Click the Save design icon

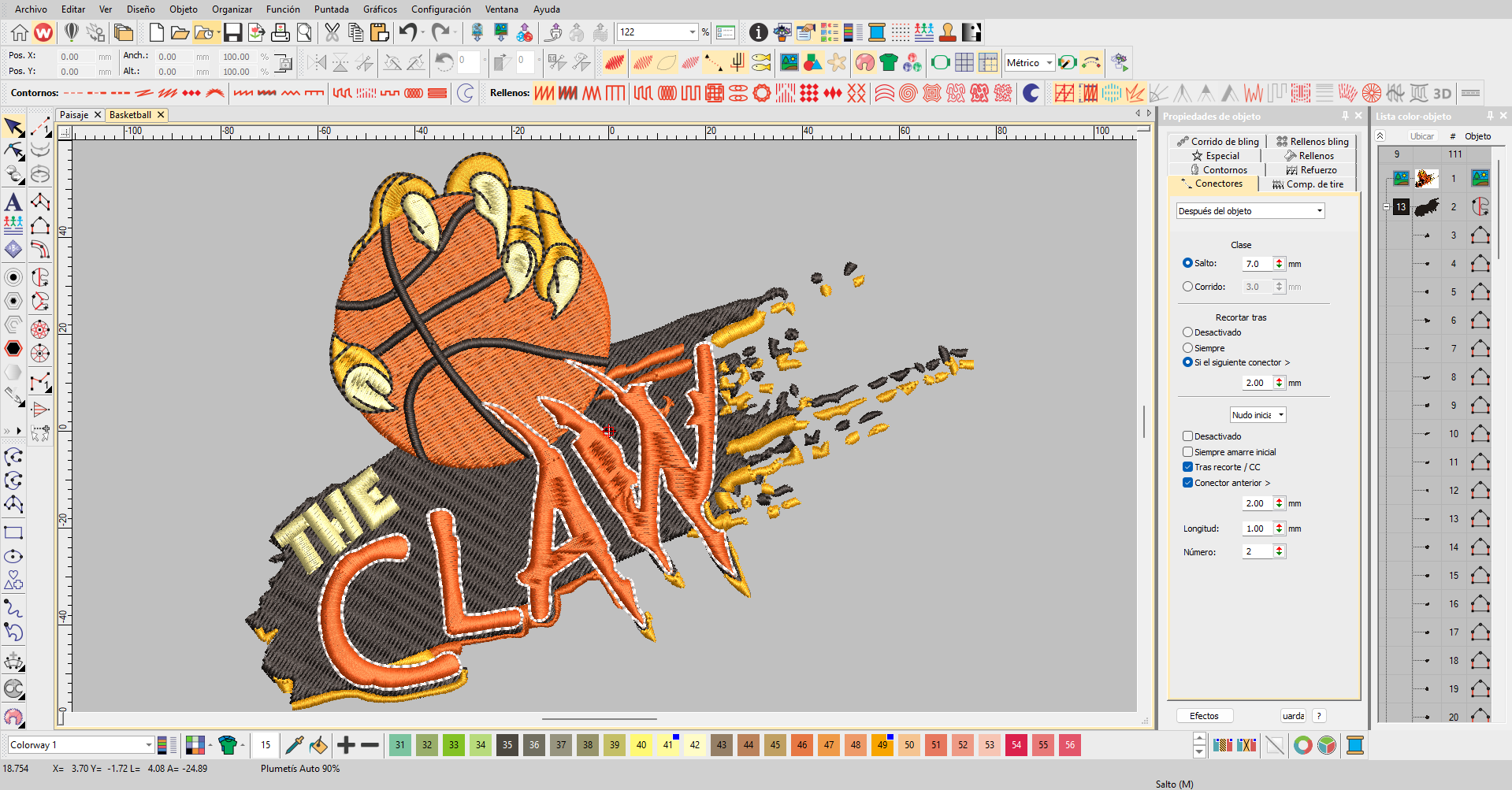pos(232,32)
